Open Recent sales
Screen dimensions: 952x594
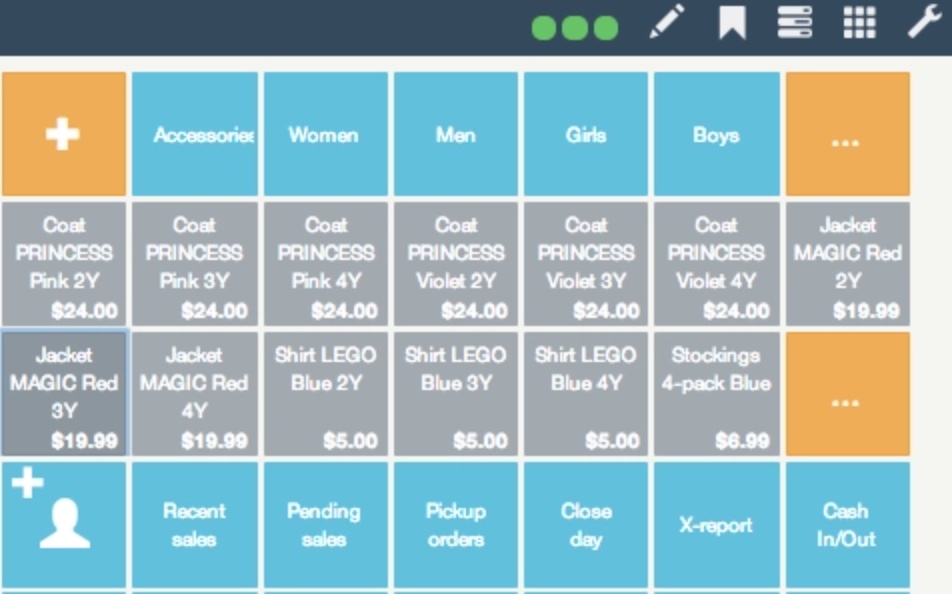tap(195, 524)
